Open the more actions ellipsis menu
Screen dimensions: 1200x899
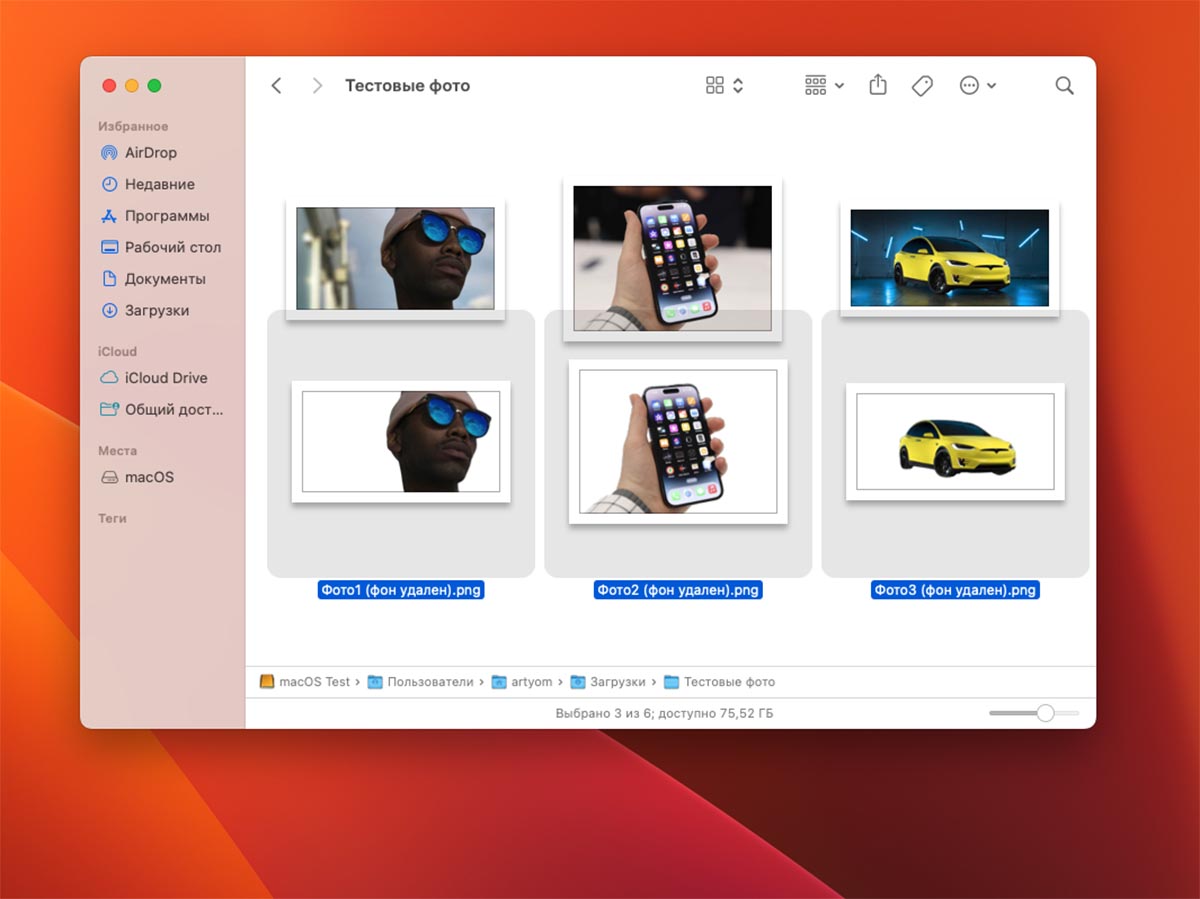point(977,86)
